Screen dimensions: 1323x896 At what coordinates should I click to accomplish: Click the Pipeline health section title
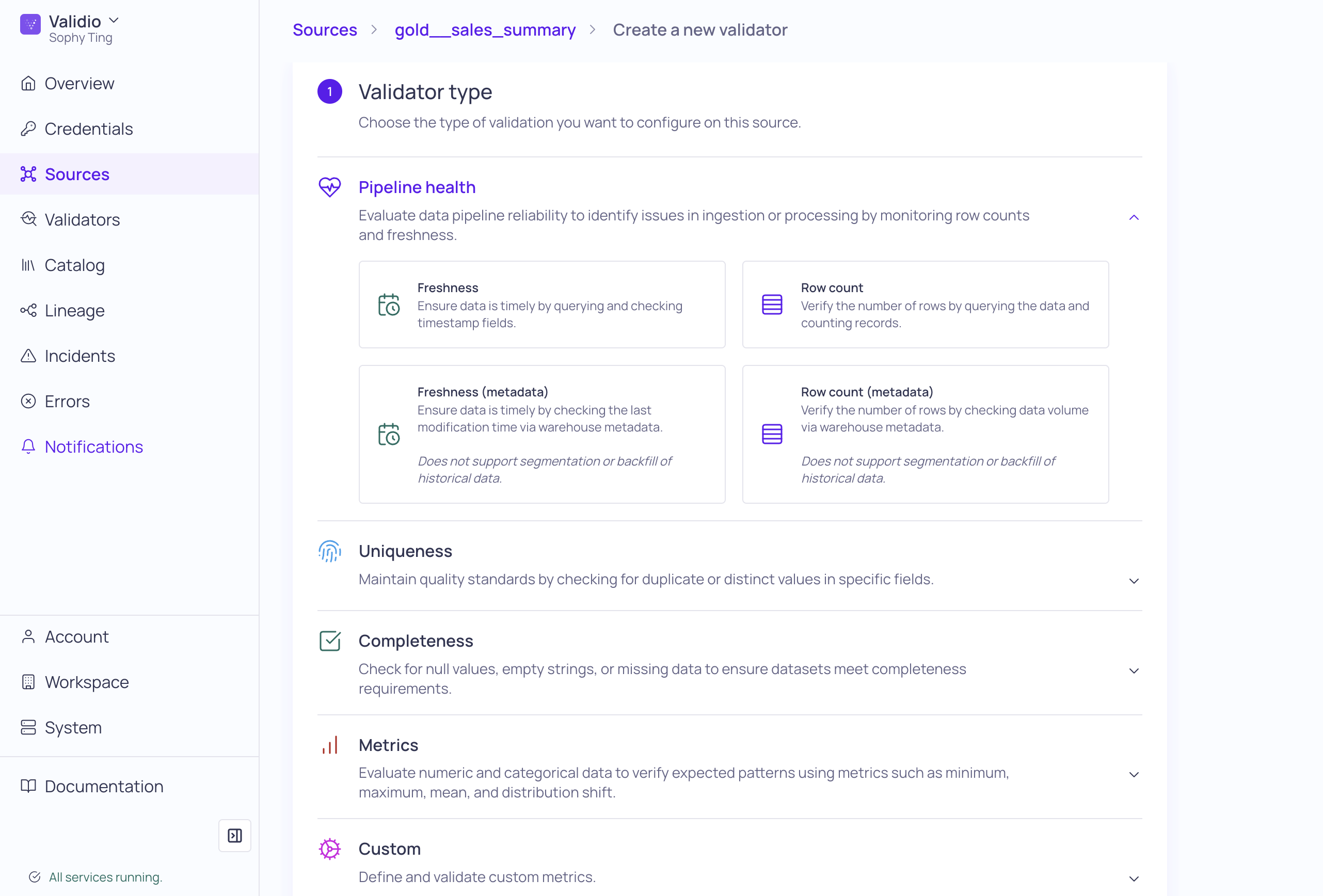(417, 187)
